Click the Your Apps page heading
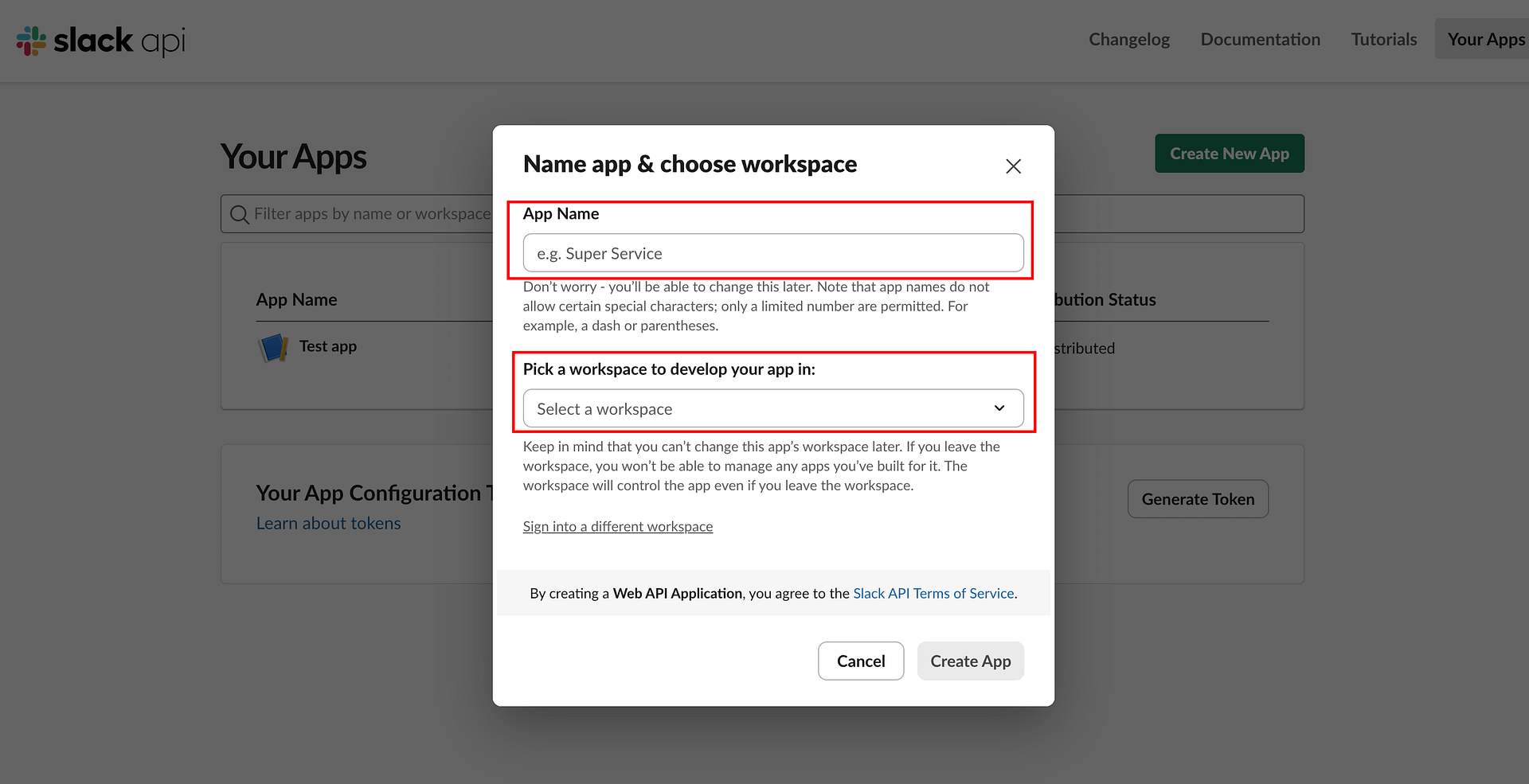This screenshot has height=784, width=1529. pos(294,157)
